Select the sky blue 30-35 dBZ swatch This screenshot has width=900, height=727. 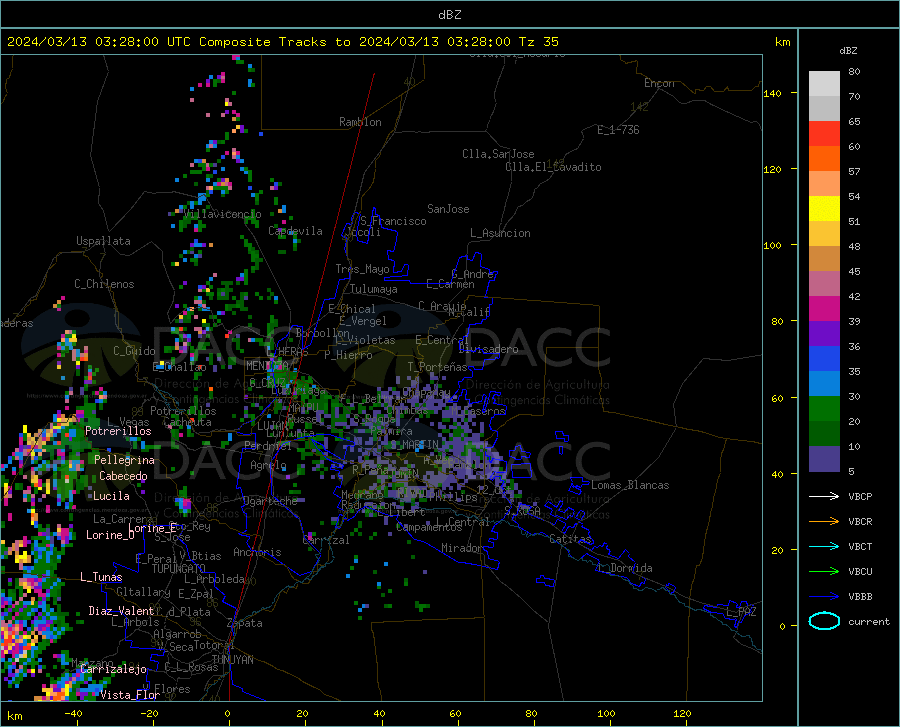pos(824,384)
